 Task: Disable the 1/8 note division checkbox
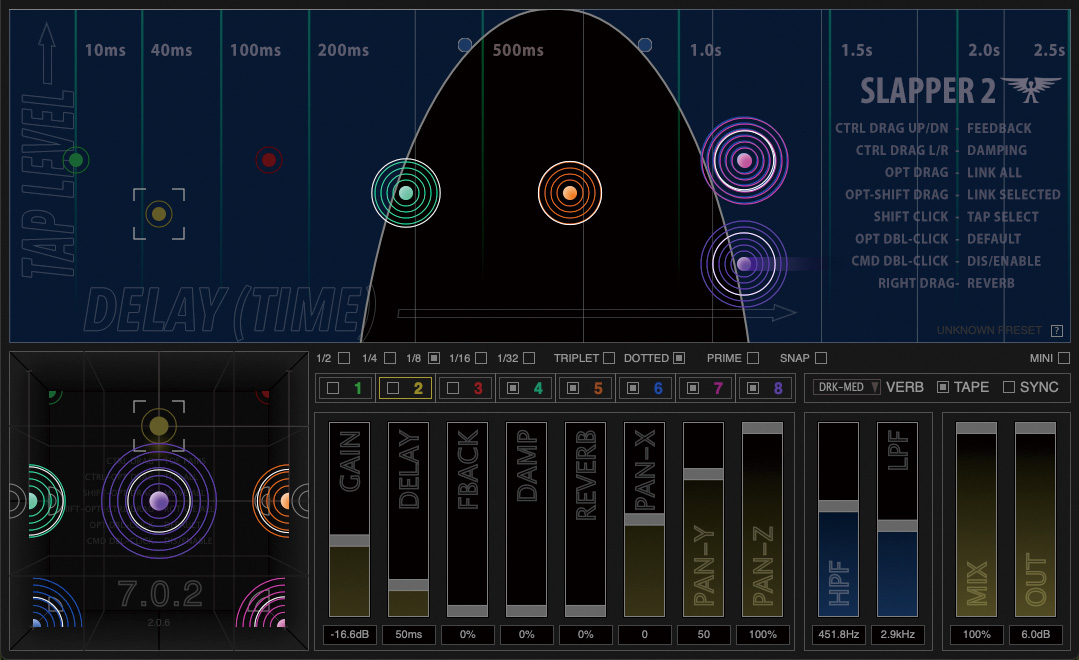(x=434, y=358)
